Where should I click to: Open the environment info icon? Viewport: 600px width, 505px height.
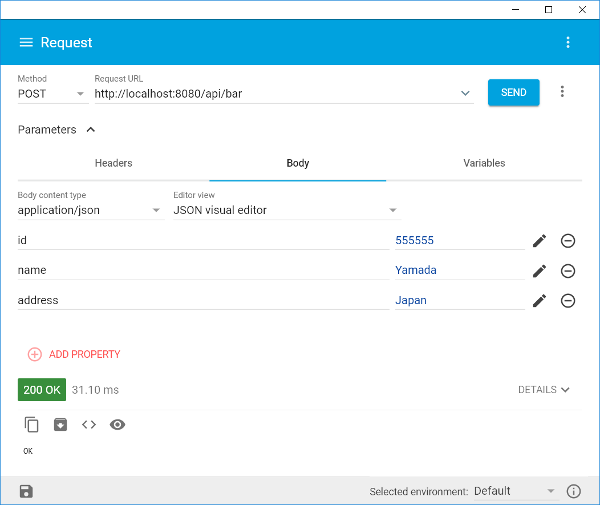(574, 491)
